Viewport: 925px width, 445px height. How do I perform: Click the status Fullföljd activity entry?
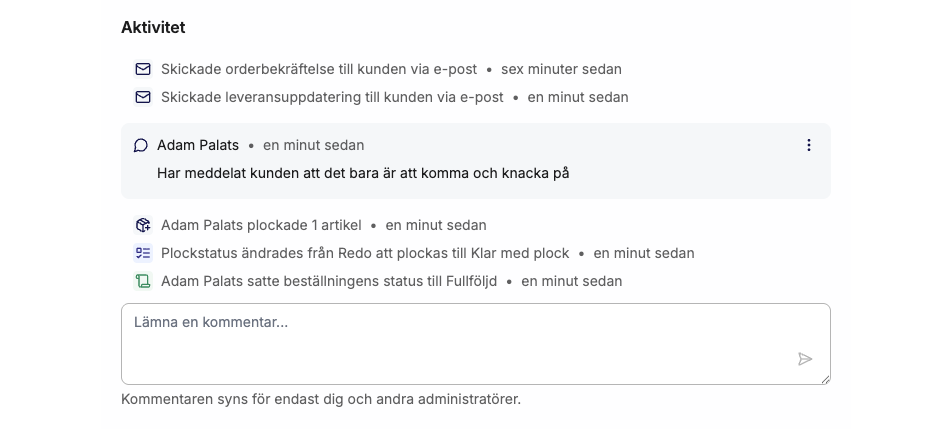(329, 281)
